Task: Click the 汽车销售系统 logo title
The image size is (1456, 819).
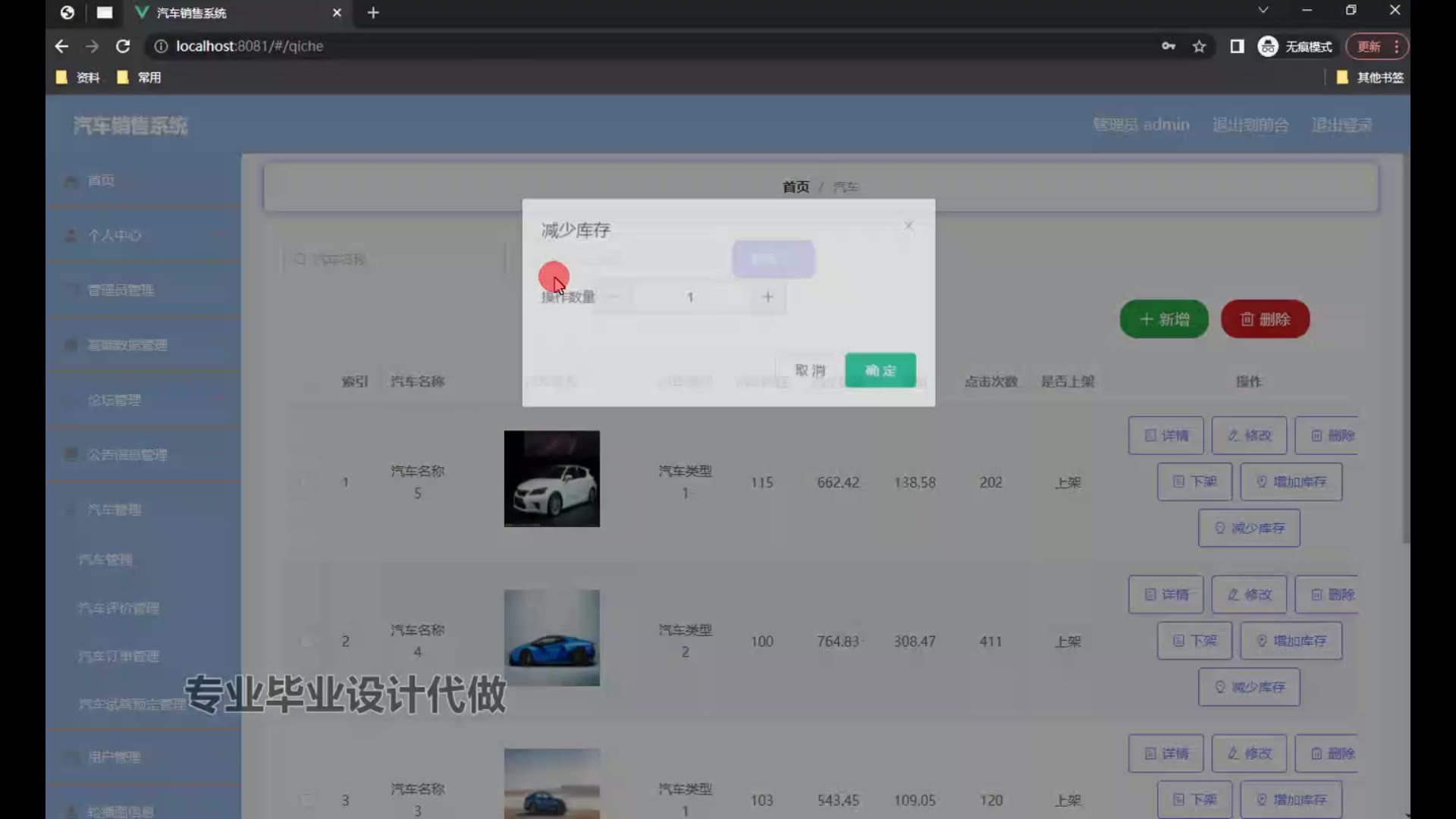Action: [130, 126]
